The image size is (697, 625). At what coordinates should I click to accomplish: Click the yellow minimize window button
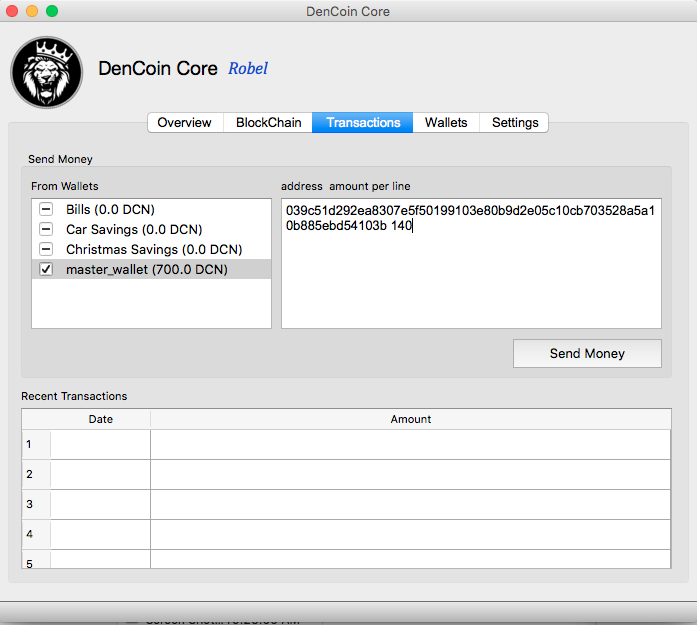[32, 11]
